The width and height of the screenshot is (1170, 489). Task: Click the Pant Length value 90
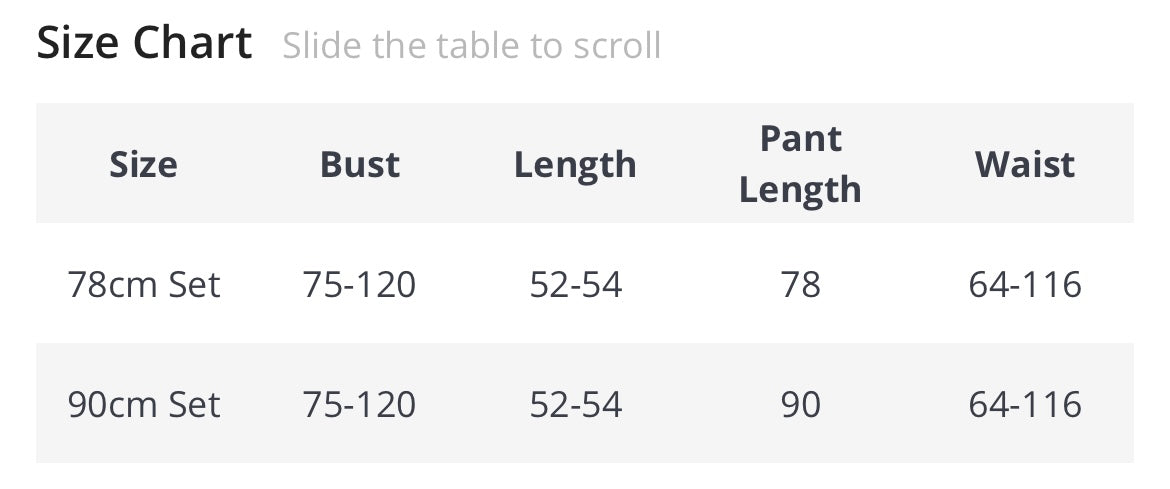(800, 404)
